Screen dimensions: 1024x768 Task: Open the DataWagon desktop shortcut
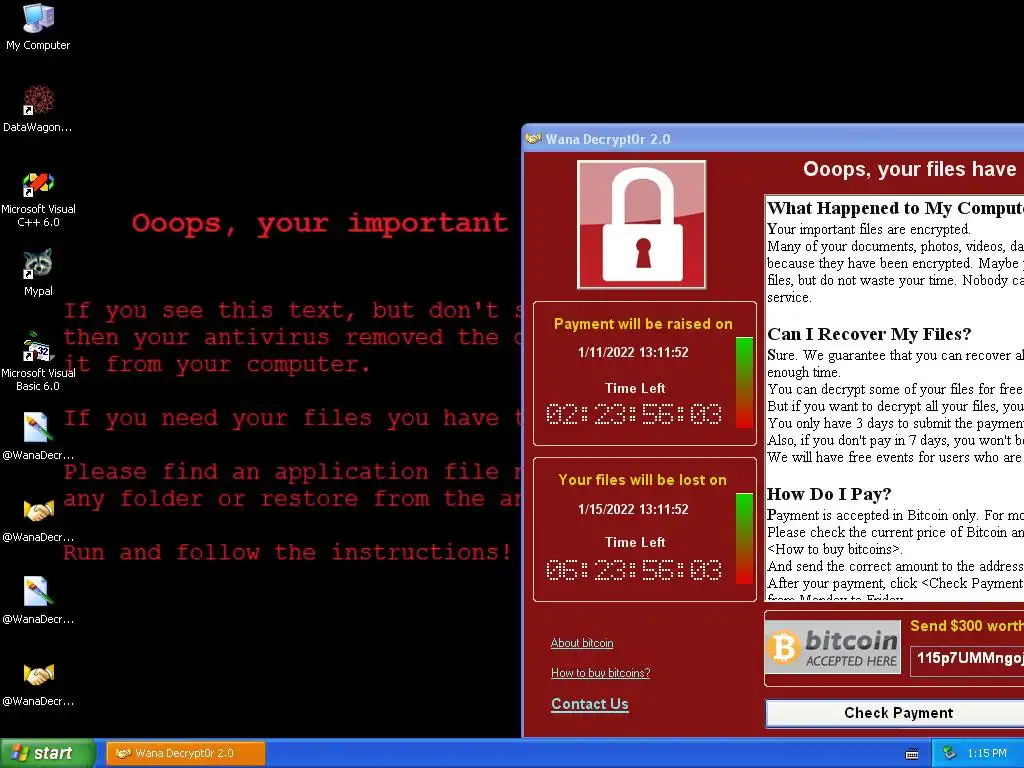click(38, 108)
